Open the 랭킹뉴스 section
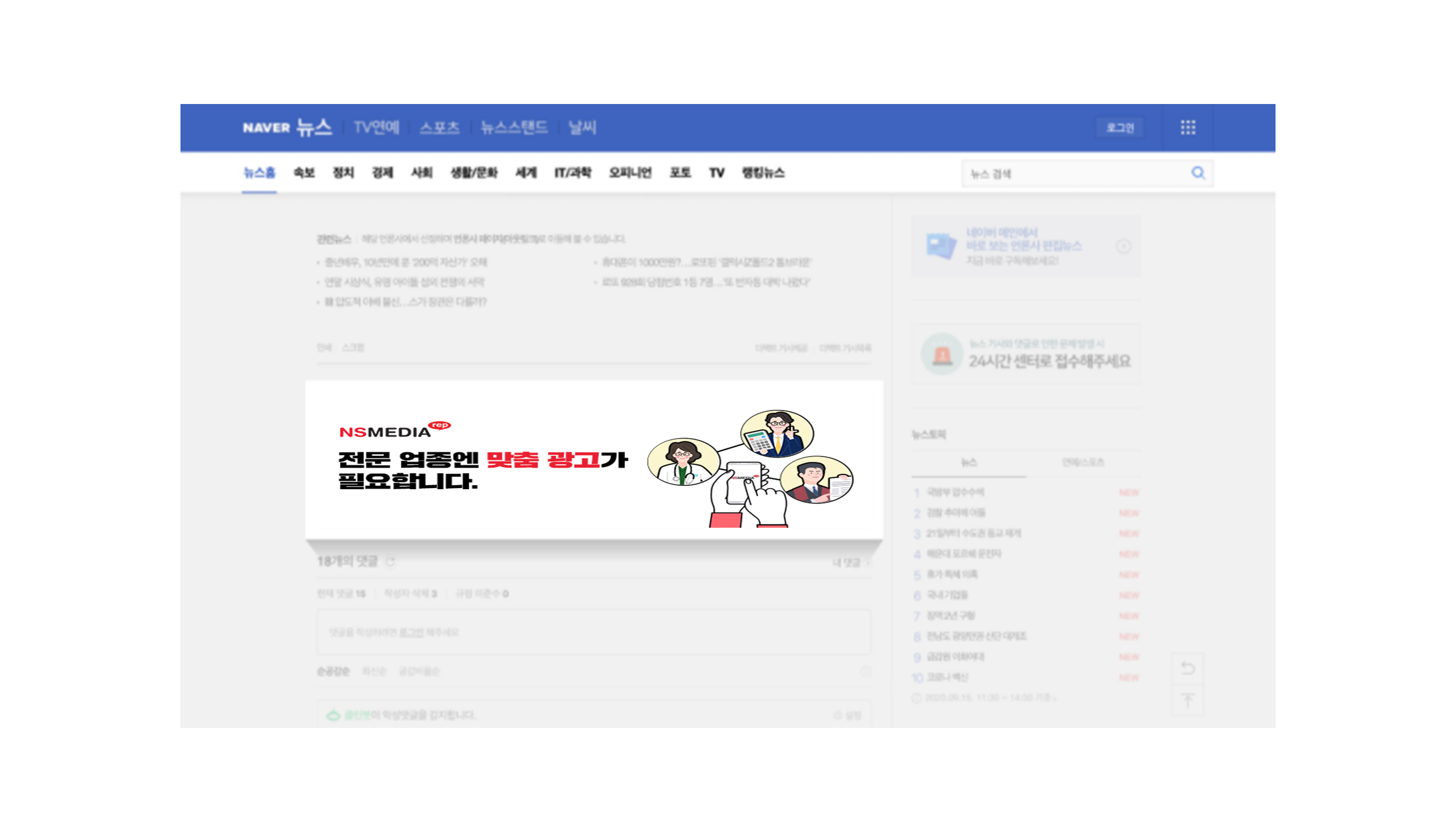This screenshot has width=1456, height=832. coord(763,173)
